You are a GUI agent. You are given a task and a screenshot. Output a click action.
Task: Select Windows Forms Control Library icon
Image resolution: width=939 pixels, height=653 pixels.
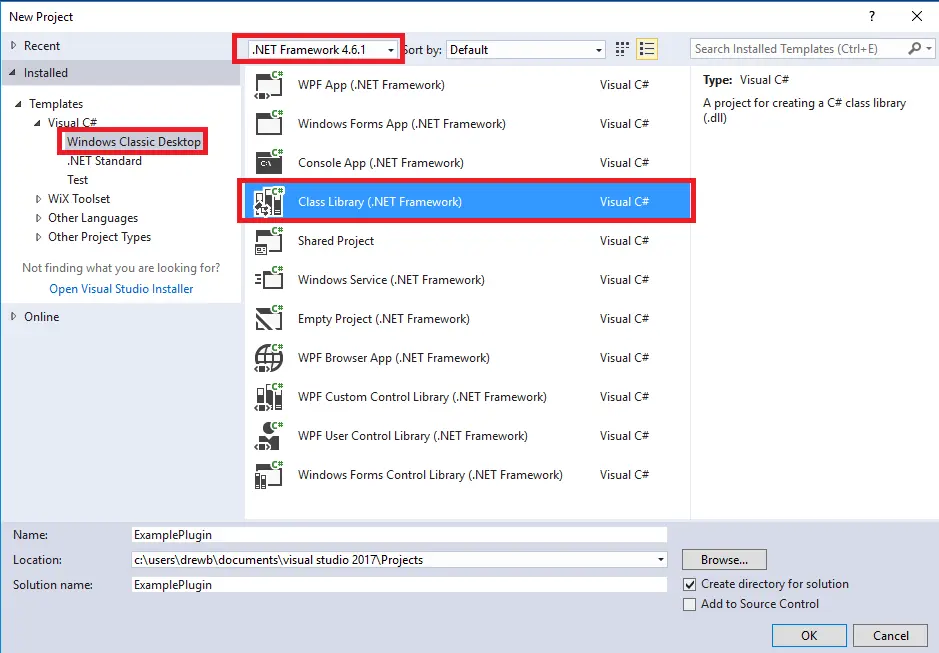[268, 474]
